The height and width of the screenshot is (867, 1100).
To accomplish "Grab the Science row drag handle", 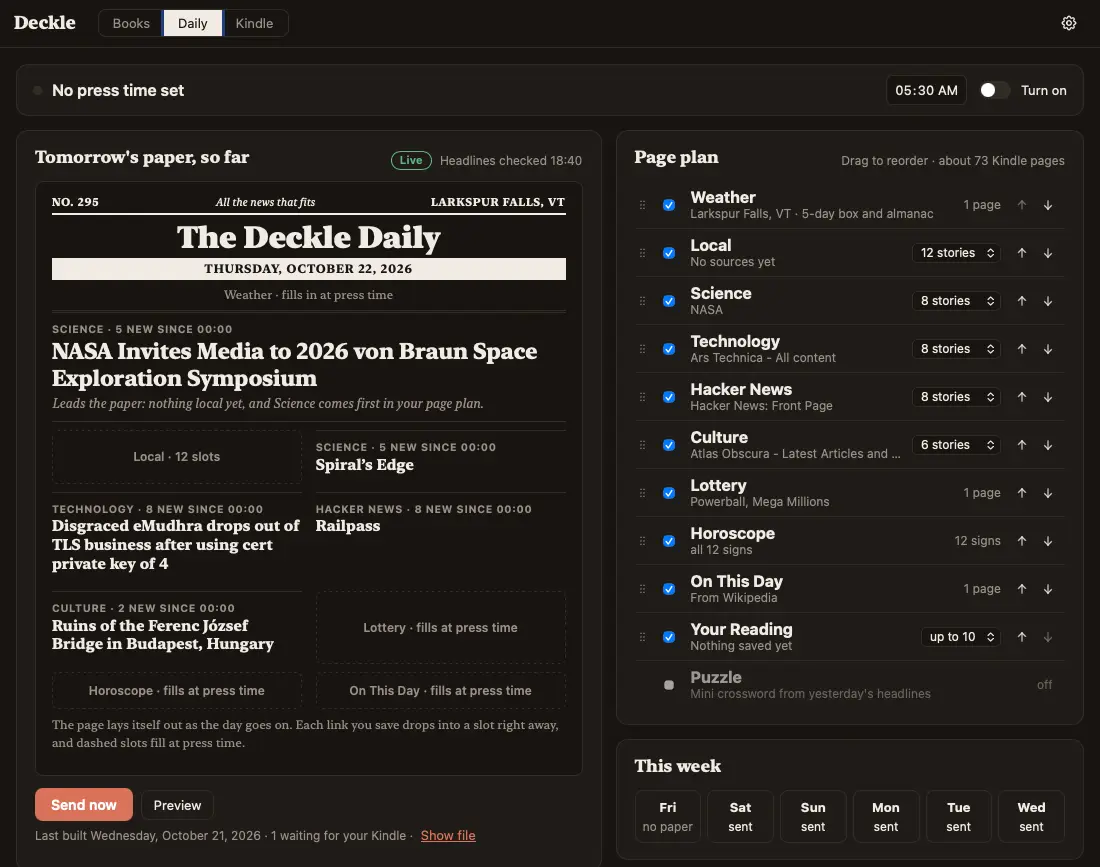I will (x=642, y=301).
